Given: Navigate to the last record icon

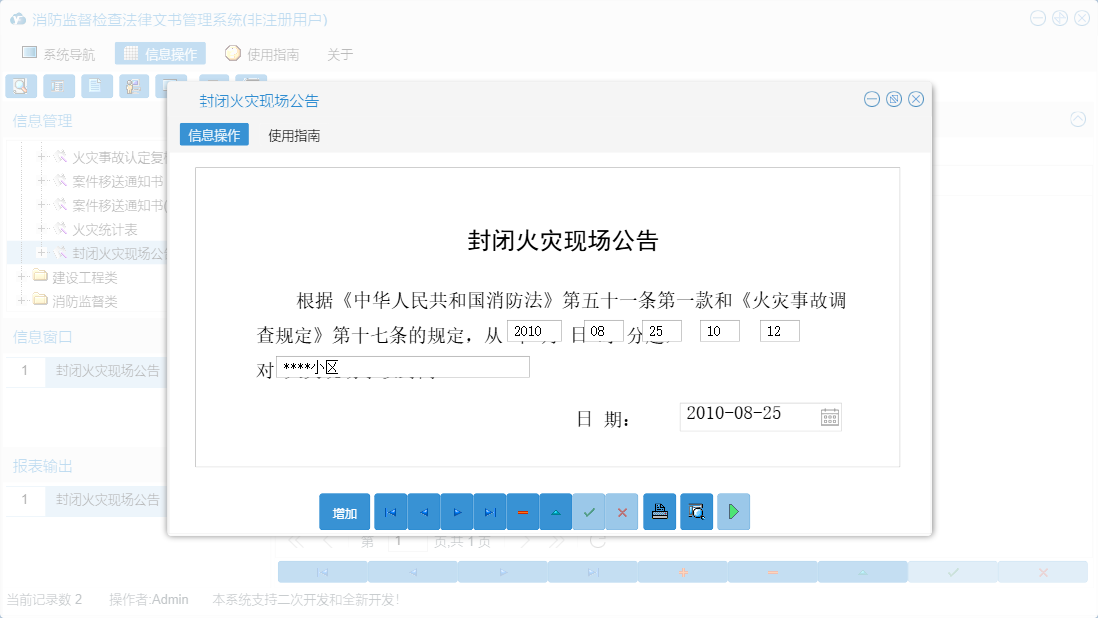Looking at the screenshot, I should point(490,511).
